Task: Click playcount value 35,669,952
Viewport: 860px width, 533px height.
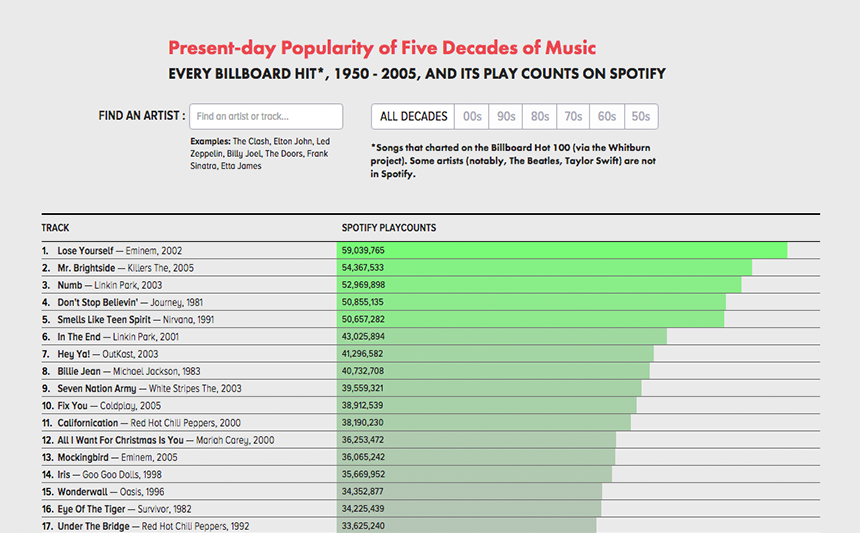Action: [363, 474]
